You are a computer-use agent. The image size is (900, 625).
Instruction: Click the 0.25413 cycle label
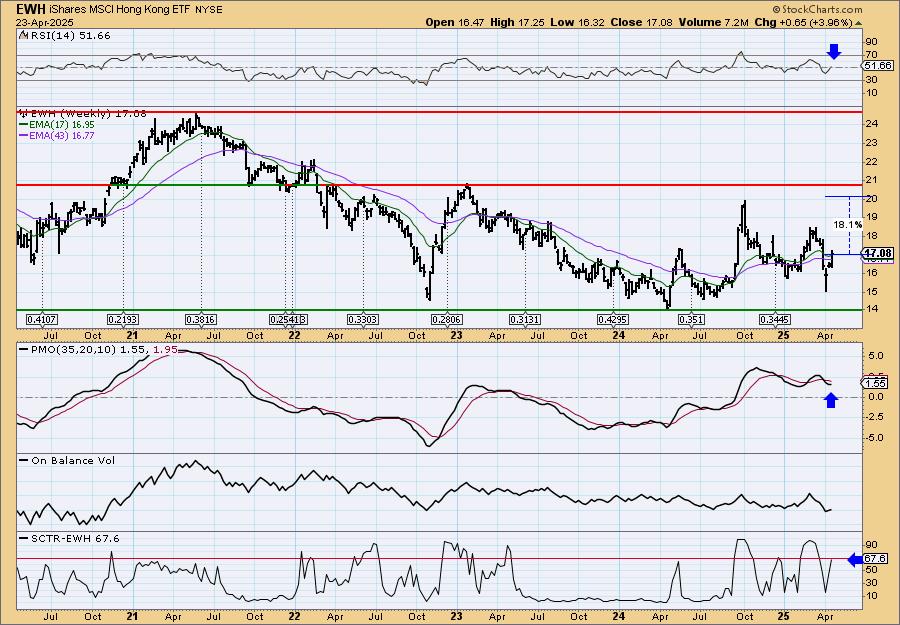(289, 320)
